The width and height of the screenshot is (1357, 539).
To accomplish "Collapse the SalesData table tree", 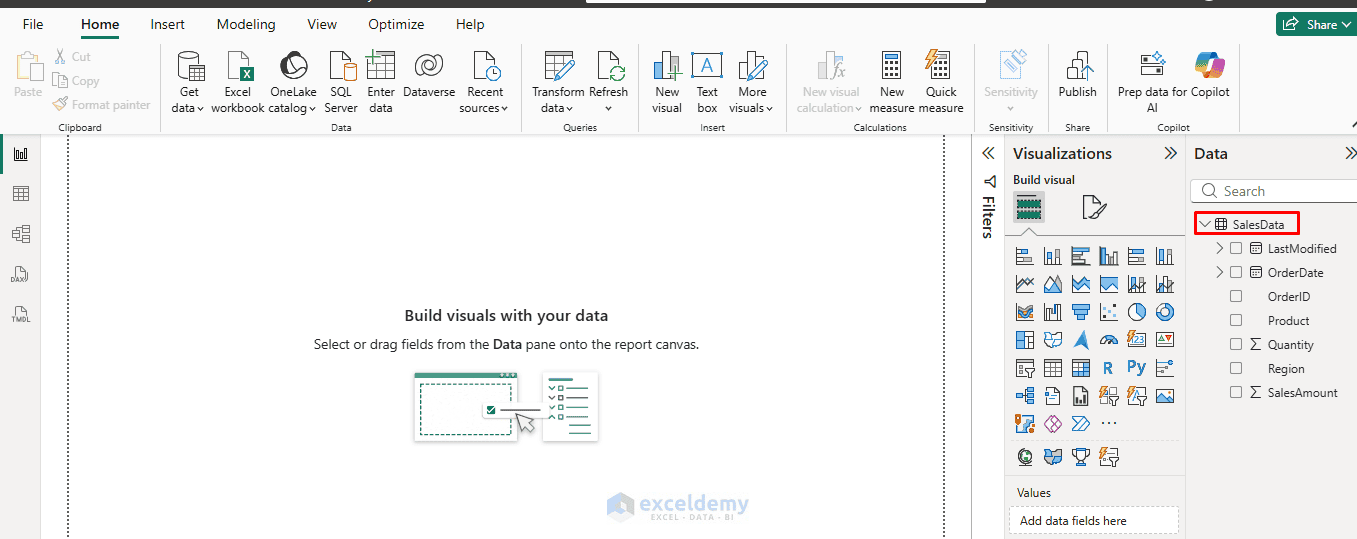I will click(1205, 224).
